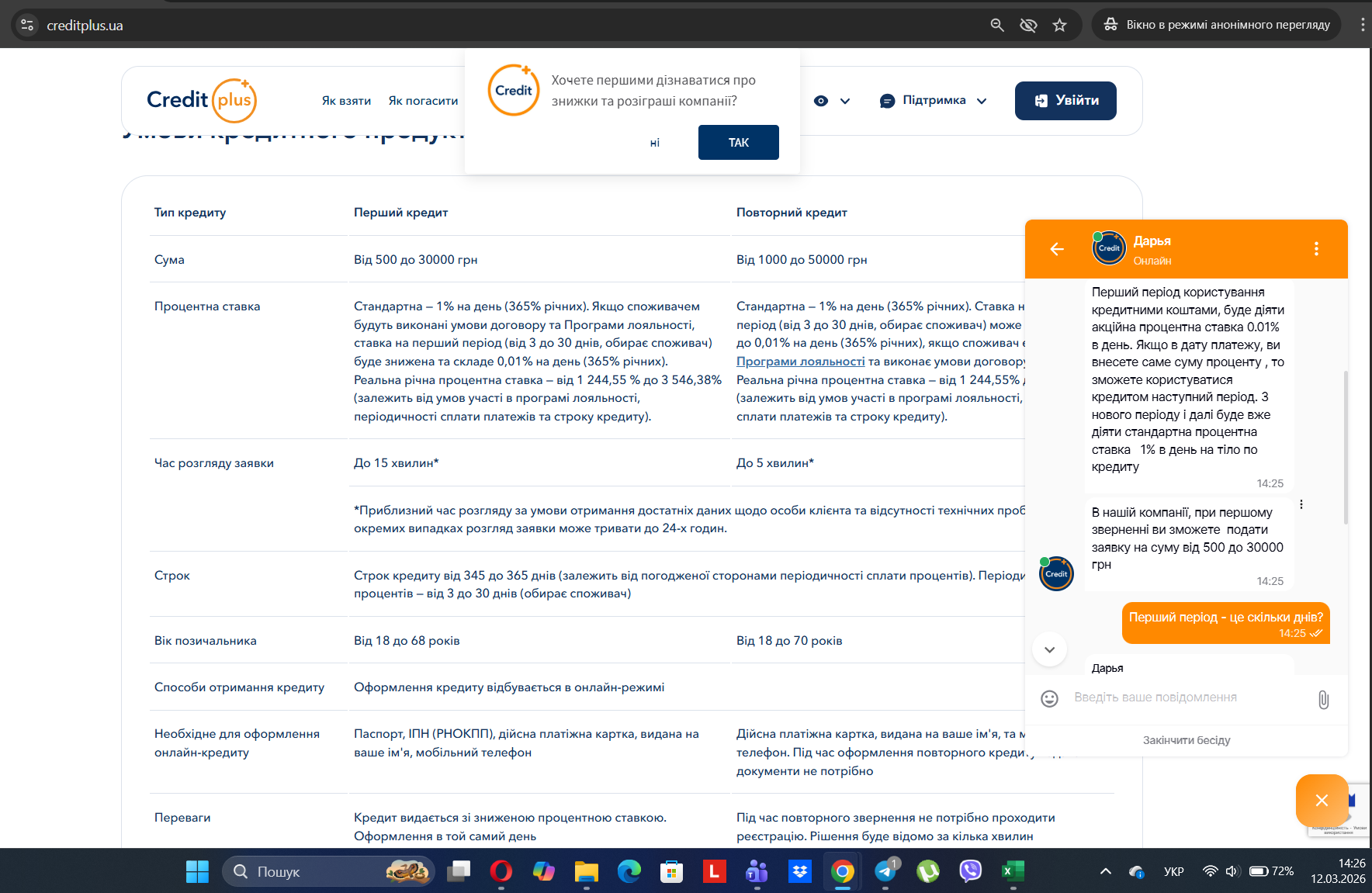Open Viber from the taskbar

coord(971,871)
